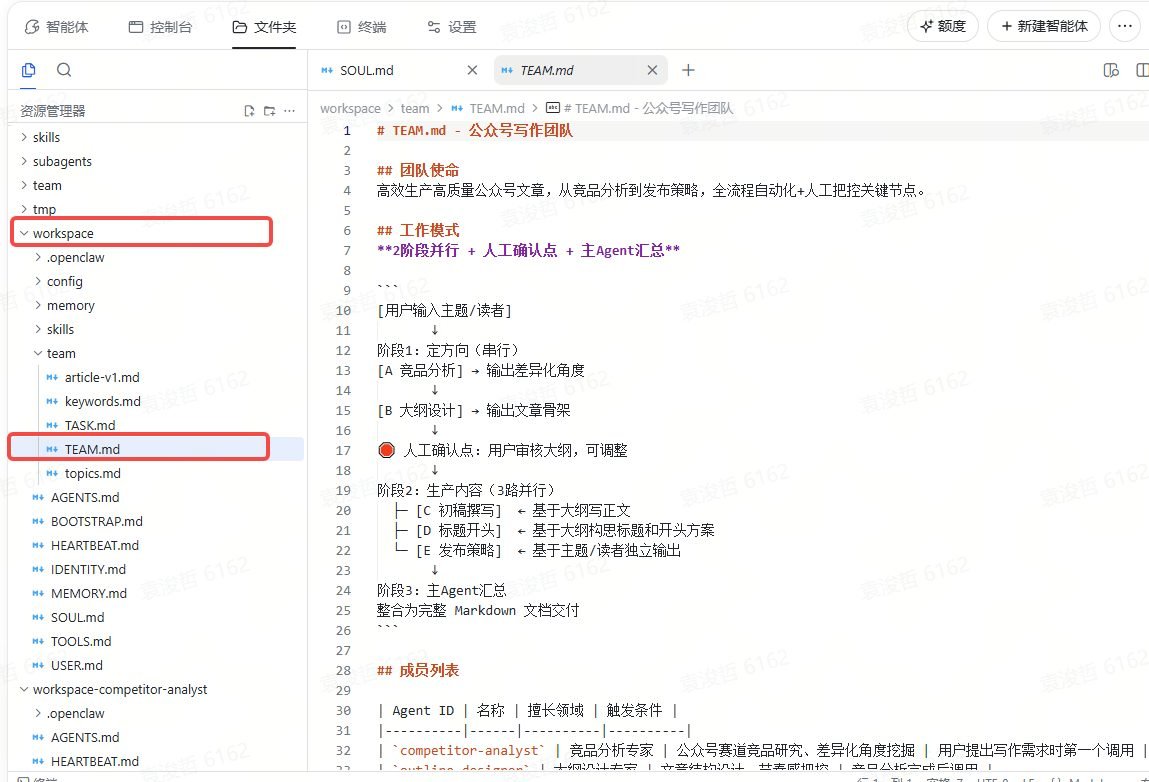This screenshot has height=782, width=1149.
Task: Expand the tmp folder
Action: (x=44, y=210)
